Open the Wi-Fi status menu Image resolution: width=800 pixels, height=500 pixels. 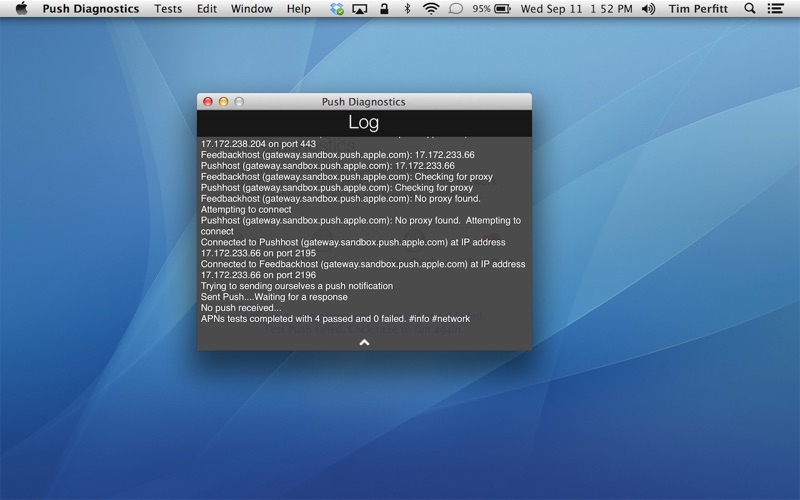click(431, 9)
